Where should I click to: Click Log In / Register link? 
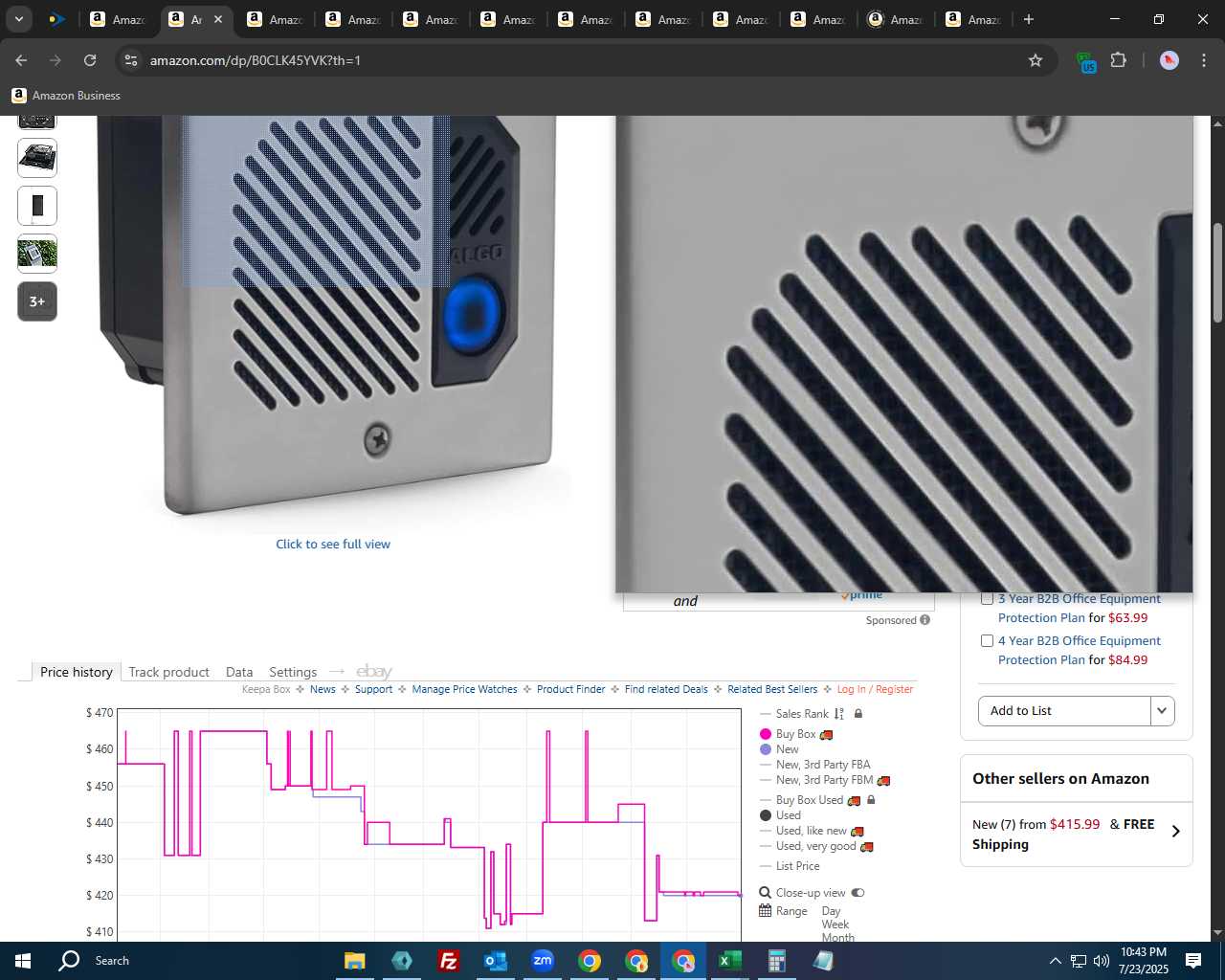click(x=875, y=689)
